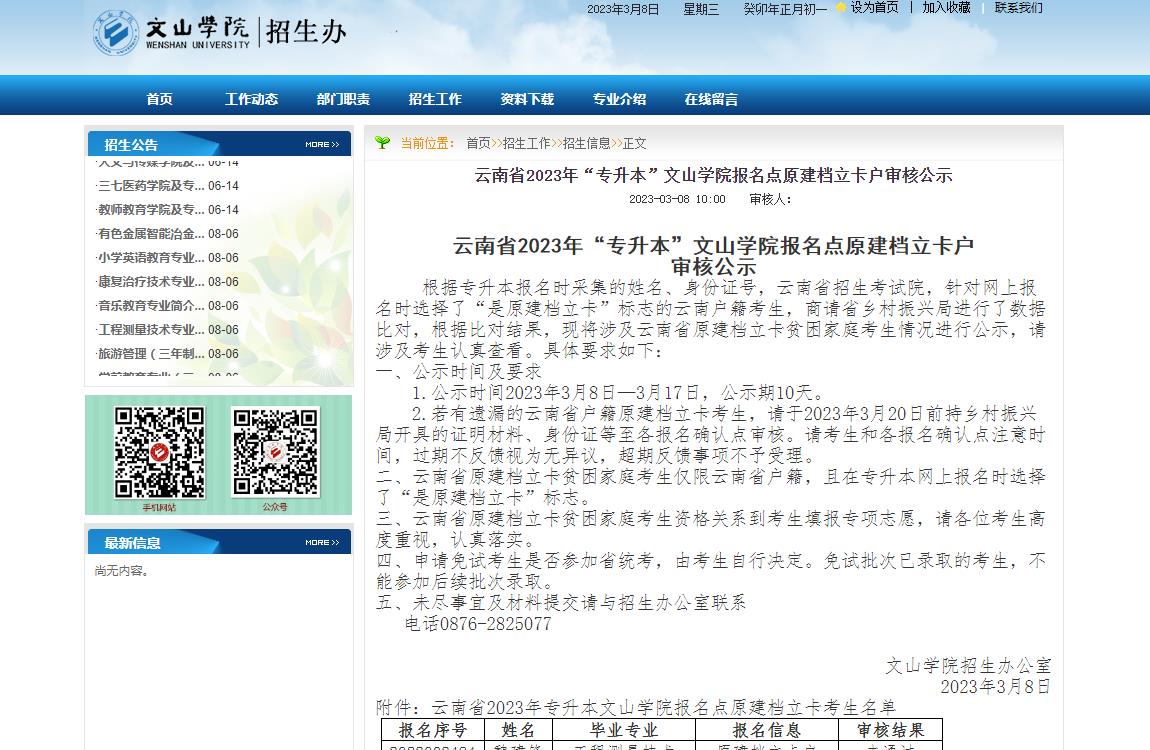1150x750 pixels.
Task: Click the Wenshan University logo emblem
Action: tap(116, 32)
